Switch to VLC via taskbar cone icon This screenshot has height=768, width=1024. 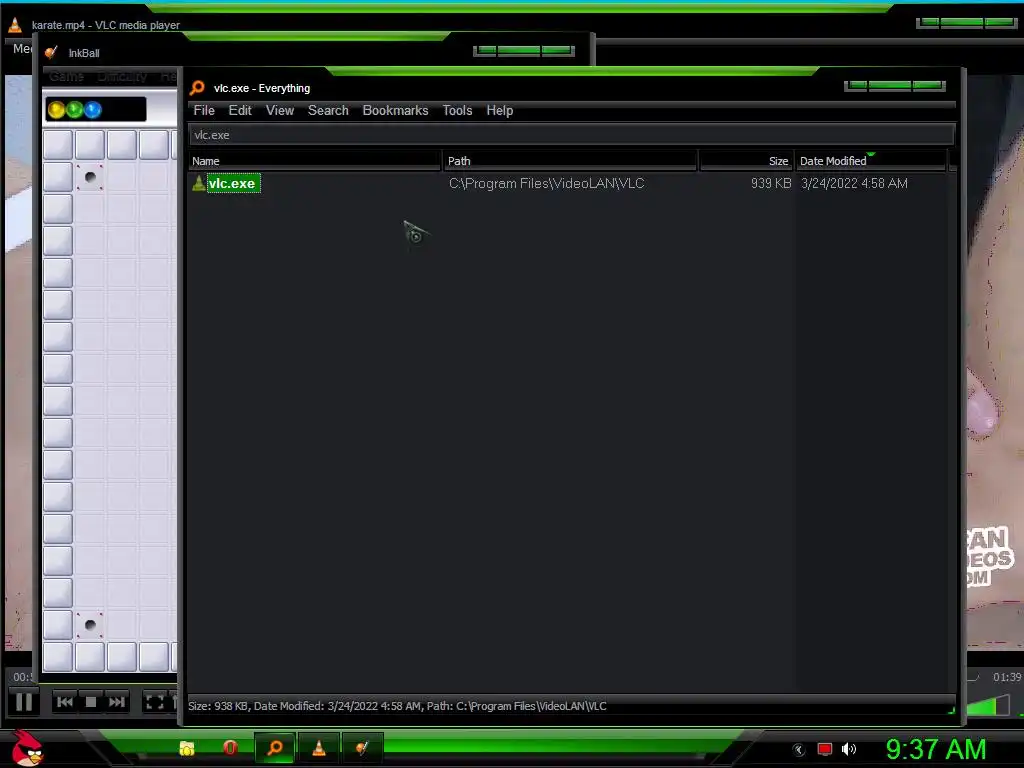click(319, 748)
